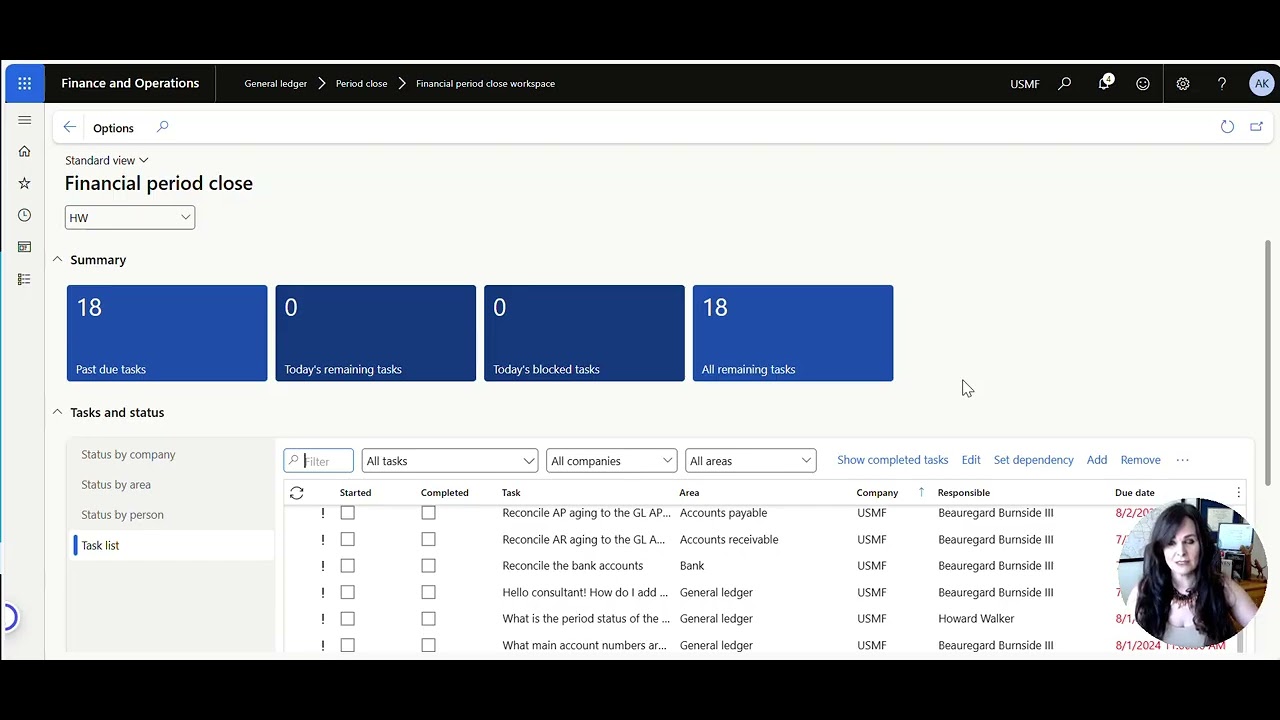Image resolution: width=1280 pixels, height=720 pixels.
Task: Click the Help question mark icon
Action: [1222, 84]
